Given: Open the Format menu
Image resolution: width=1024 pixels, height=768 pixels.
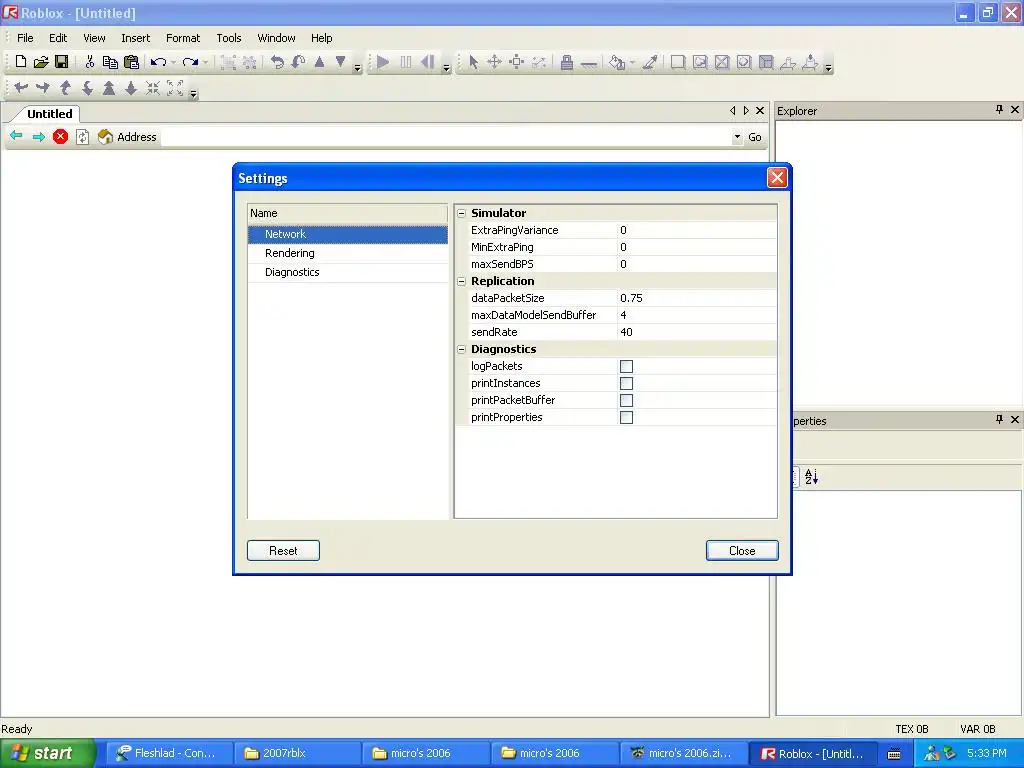Looking at the screenshot, I should tap(183, 38).
